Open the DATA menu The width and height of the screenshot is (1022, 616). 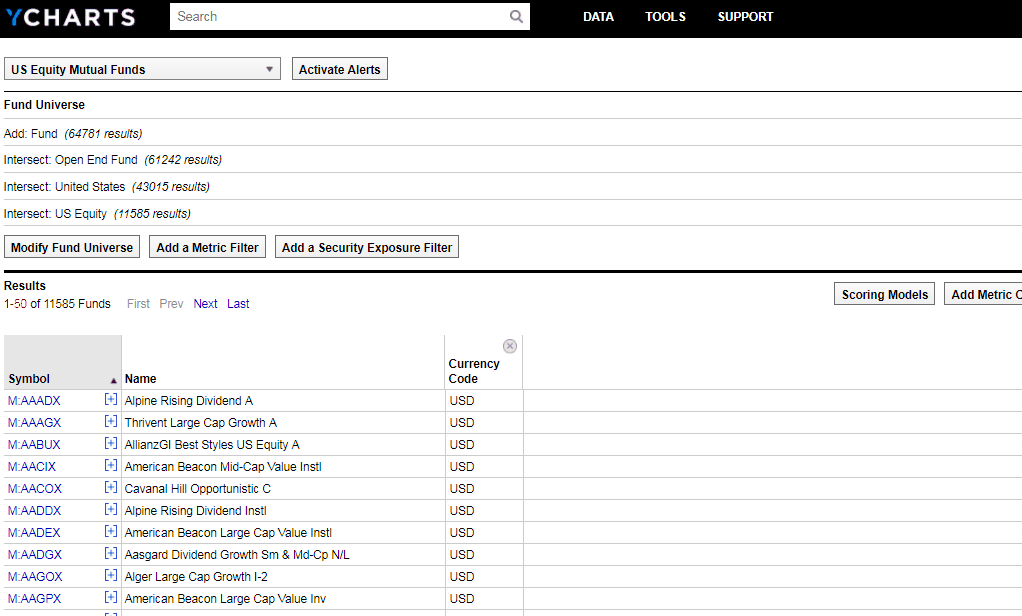click(x=598, y=17)
